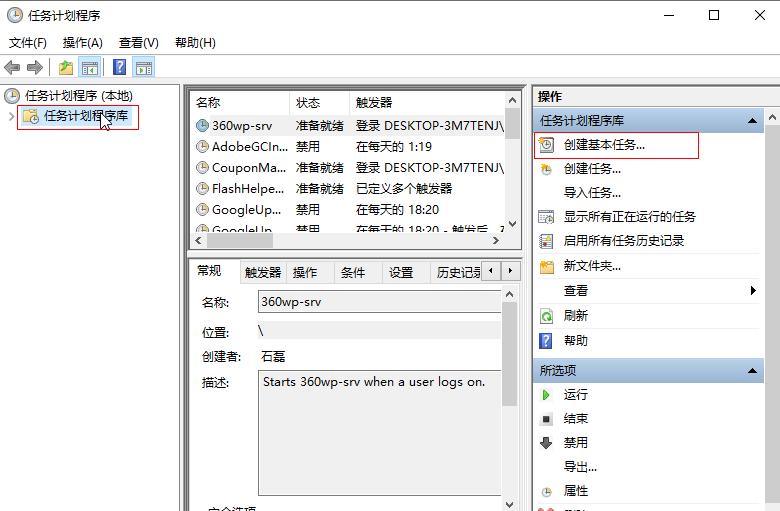Click the 任务计划程序库 folder icon in tree
The height and width of the screenshot is (511, 780).
pos(31,116)
